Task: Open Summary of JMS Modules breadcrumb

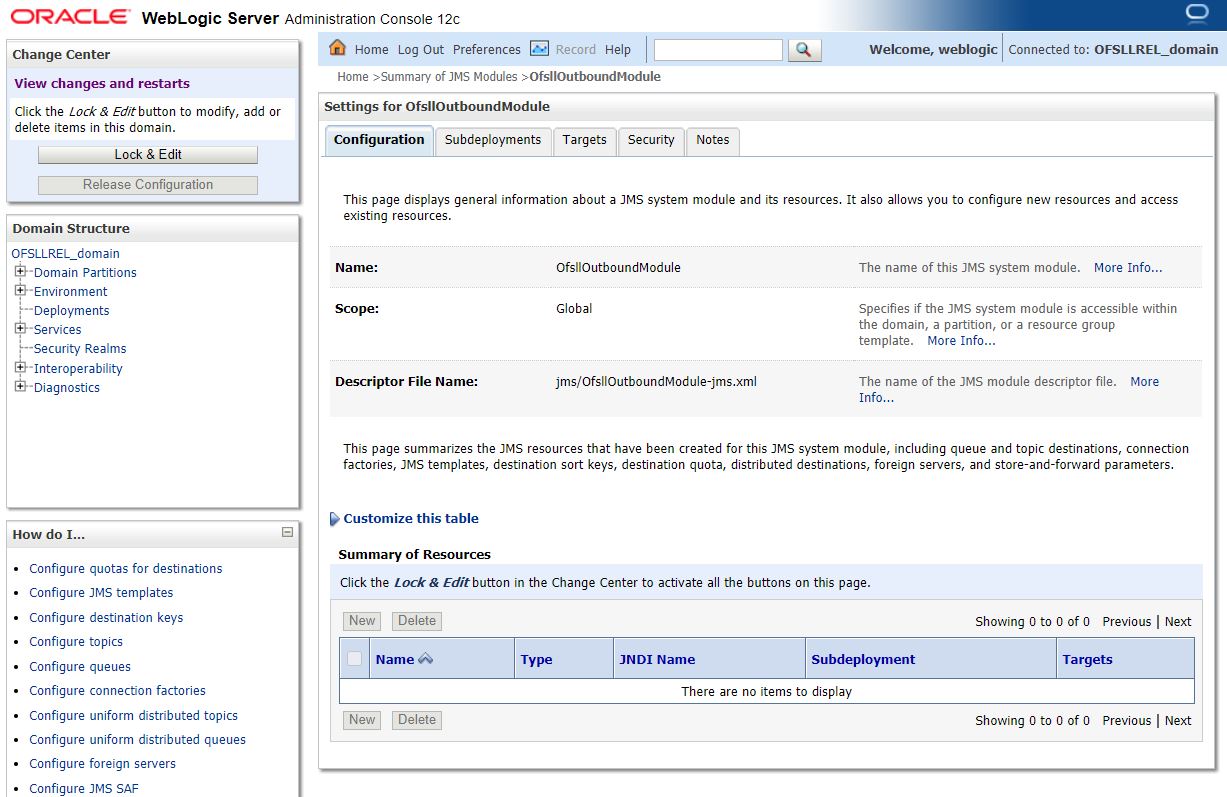Action: (x=449, y=76)
